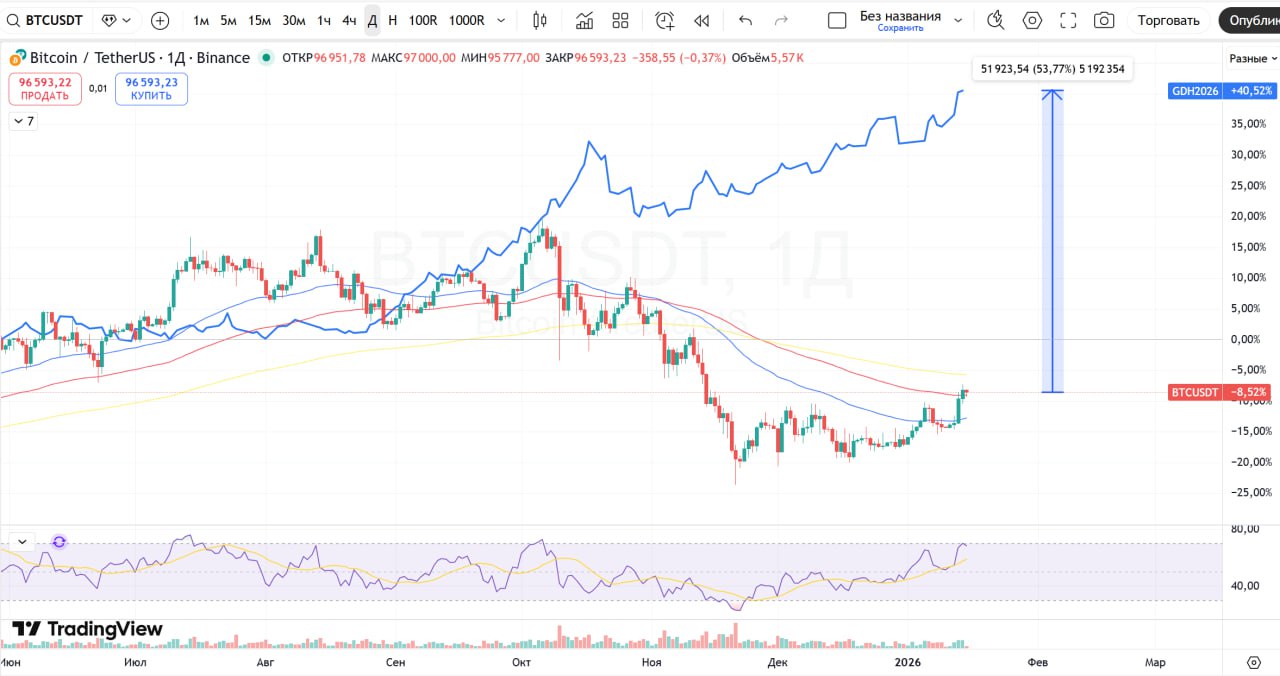The width and height of the screenshot is (1280, 676).
Task: Toggle the layout square checkbox icon
Action: coord(837,20)
